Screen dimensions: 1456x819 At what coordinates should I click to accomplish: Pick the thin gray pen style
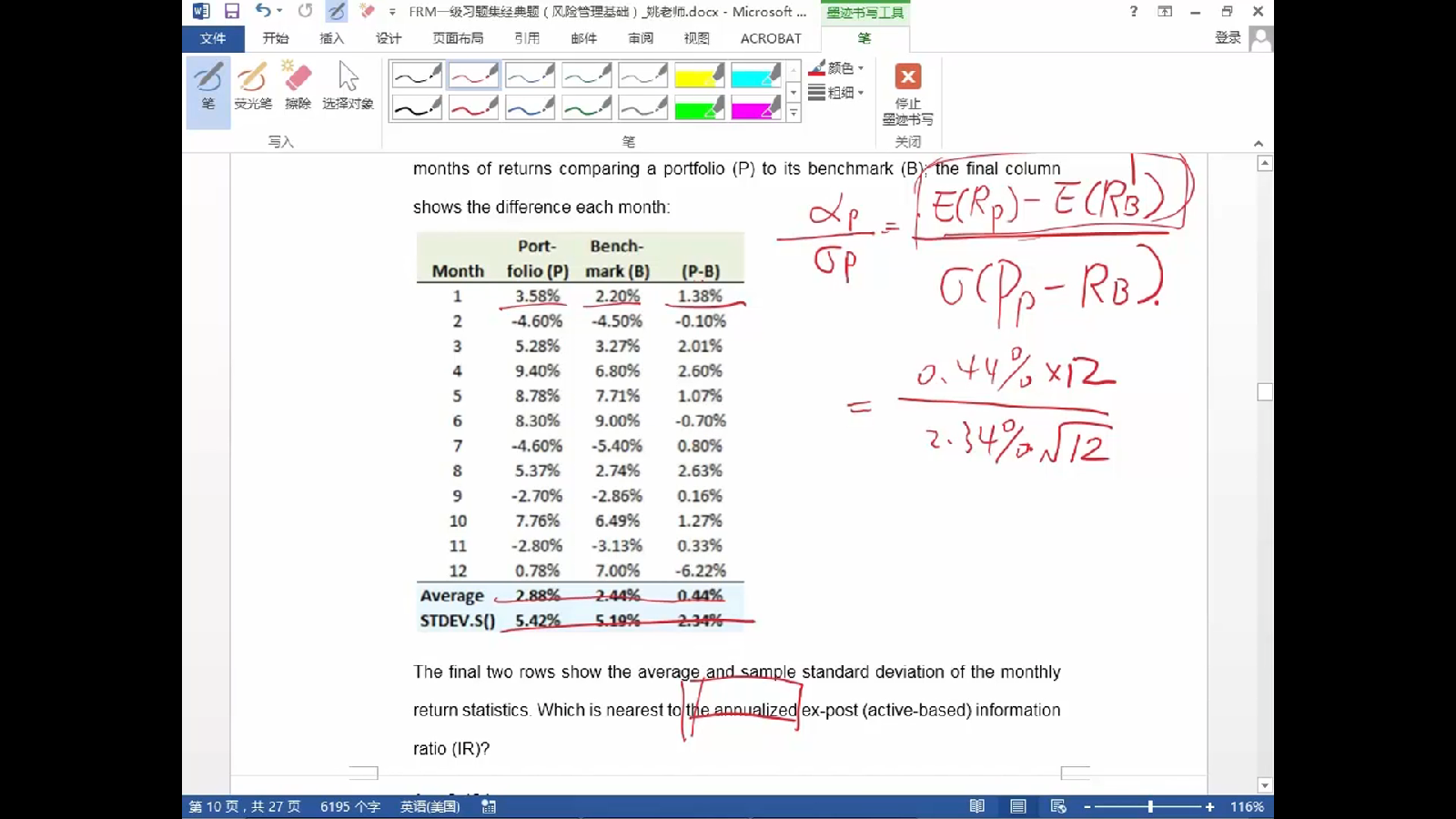pyautogui.click(x=642, y=75)
